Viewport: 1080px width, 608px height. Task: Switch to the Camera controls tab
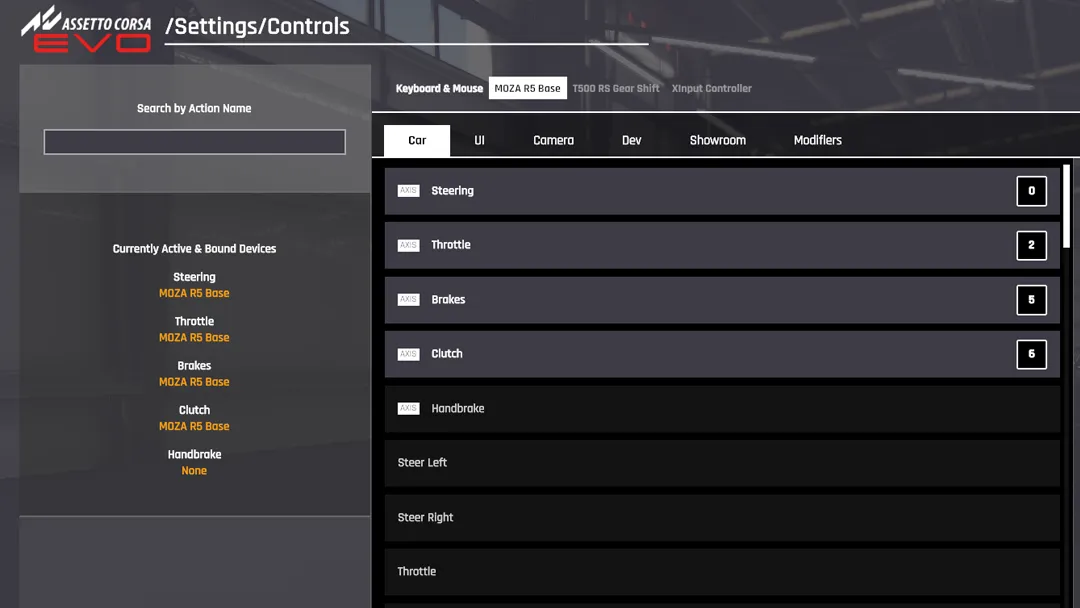[x=553, y=140]
